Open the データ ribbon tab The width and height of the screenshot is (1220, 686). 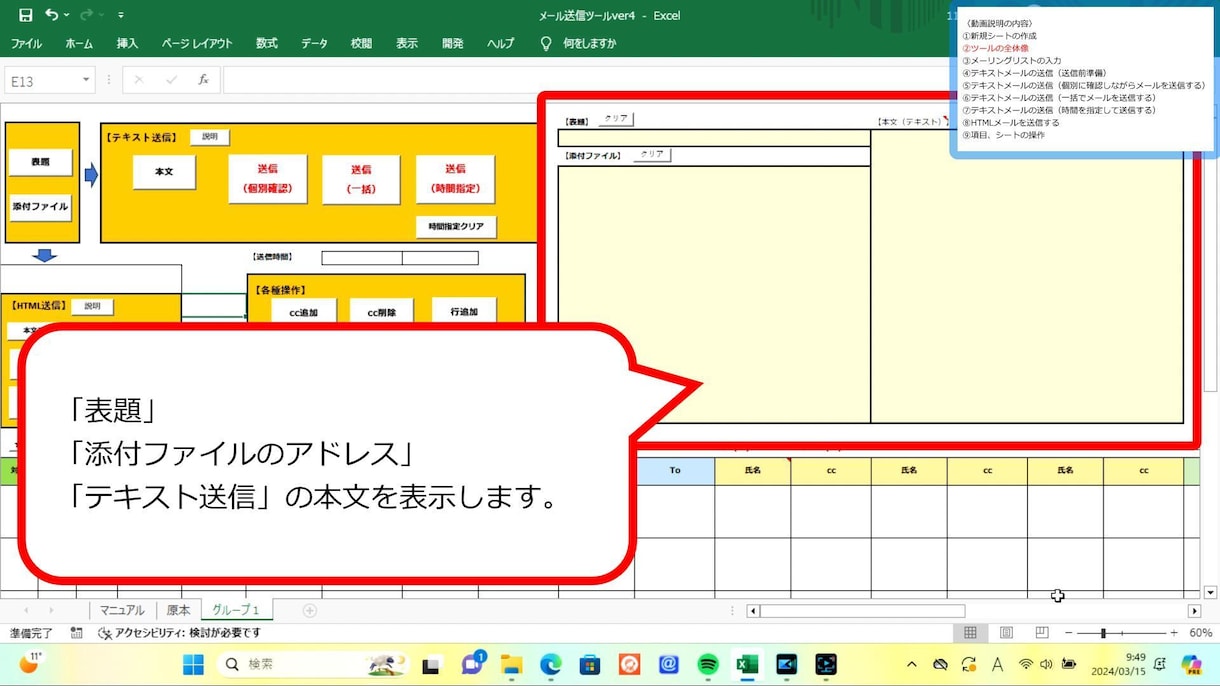tap(314, 44)
